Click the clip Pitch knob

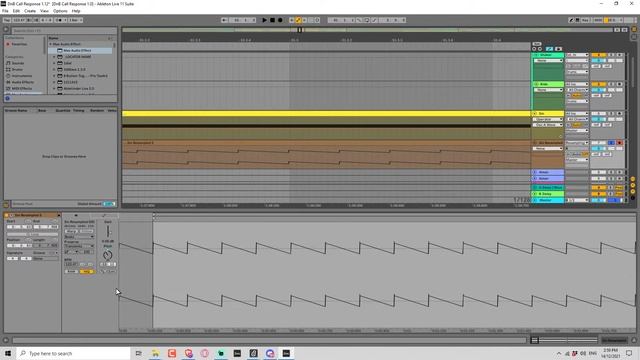pos(108,255)
